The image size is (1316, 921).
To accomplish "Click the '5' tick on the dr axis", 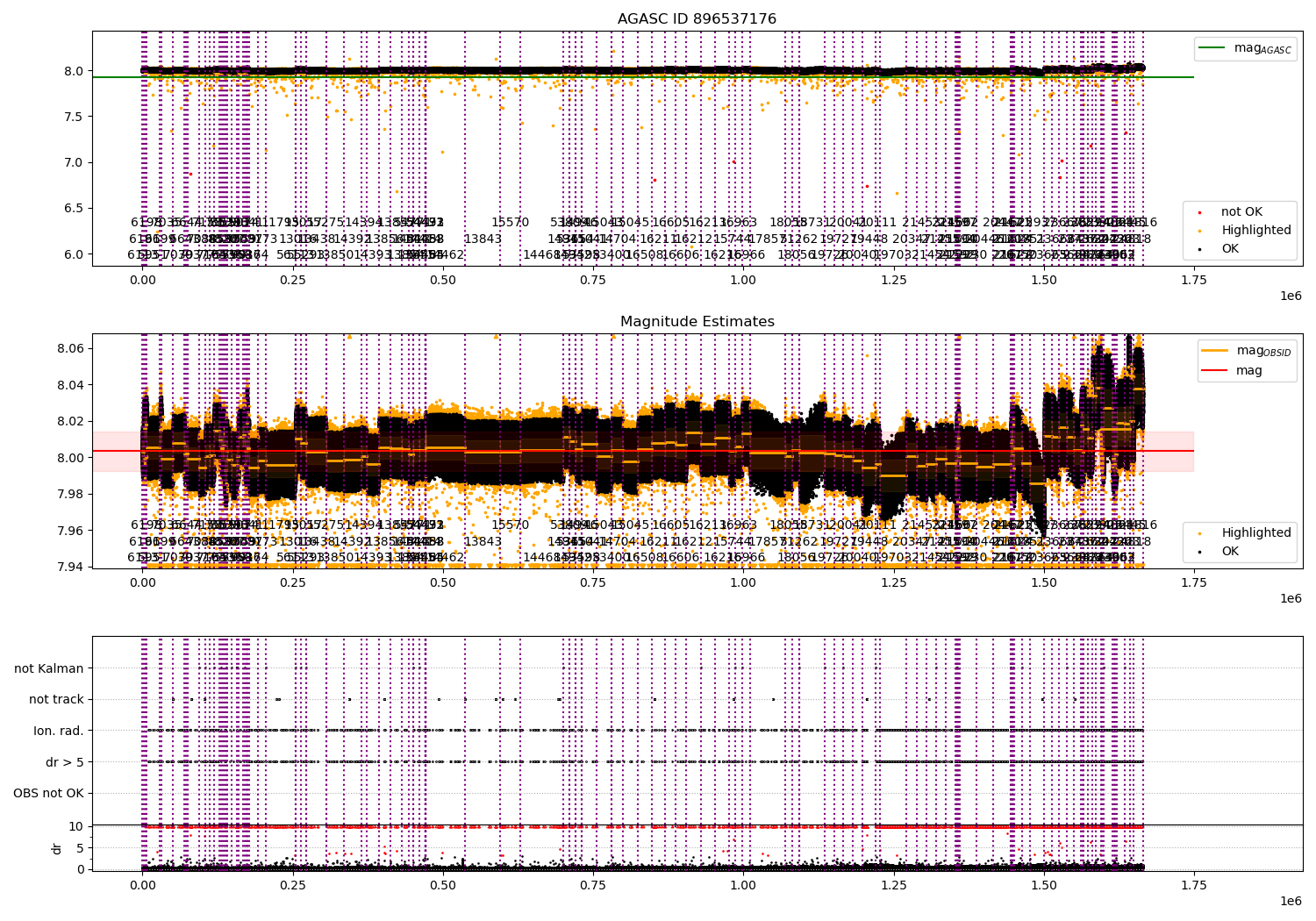I will coord(81,848).
